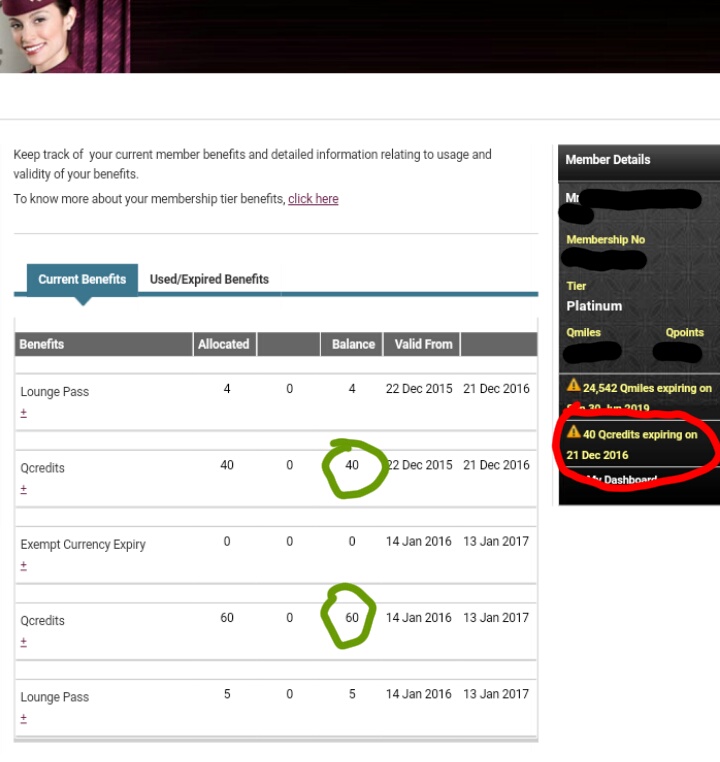Click the Allocated column header

[224, 344]
